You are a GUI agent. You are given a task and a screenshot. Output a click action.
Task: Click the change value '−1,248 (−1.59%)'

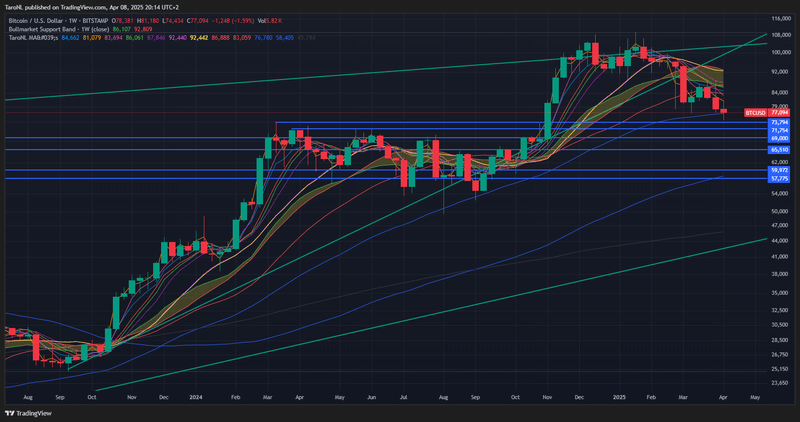coord(233,21)
